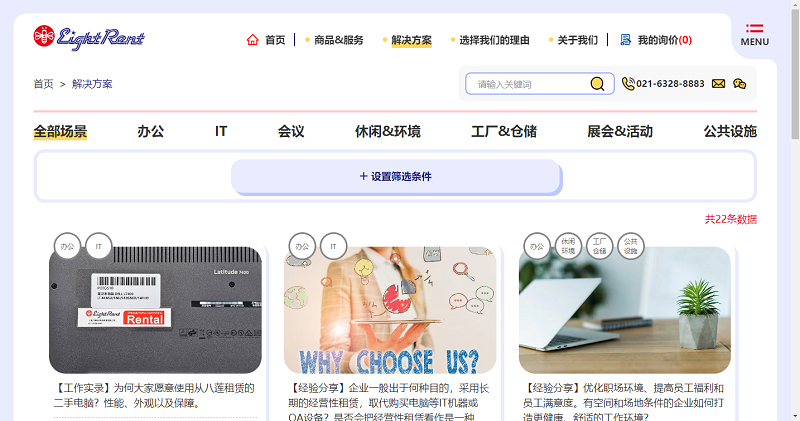Click the phone icon beside 021-6328-8883
Image resolution: width=800 pixels, height=421 pixels.
click(x=628, y=84)
